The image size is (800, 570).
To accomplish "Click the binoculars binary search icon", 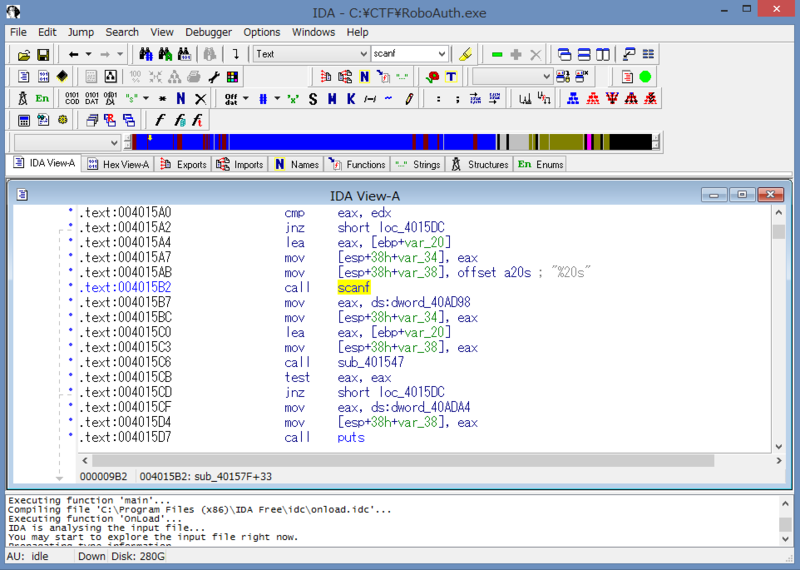I will [184, 54].
